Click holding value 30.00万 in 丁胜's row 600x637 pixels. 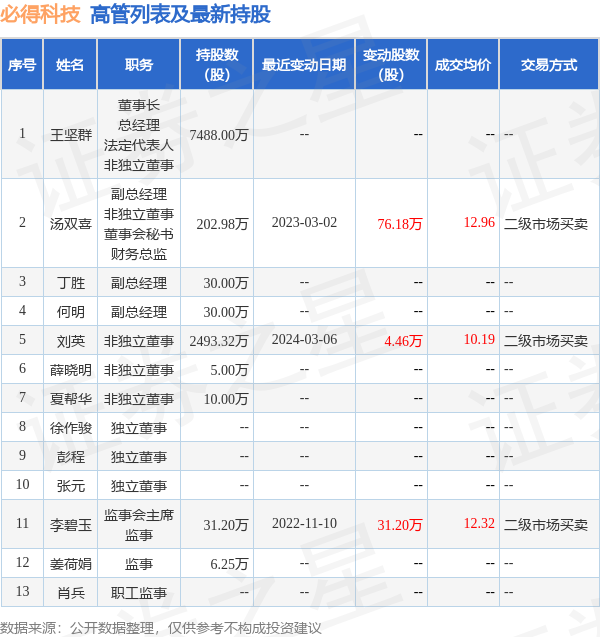coord(226,282)
